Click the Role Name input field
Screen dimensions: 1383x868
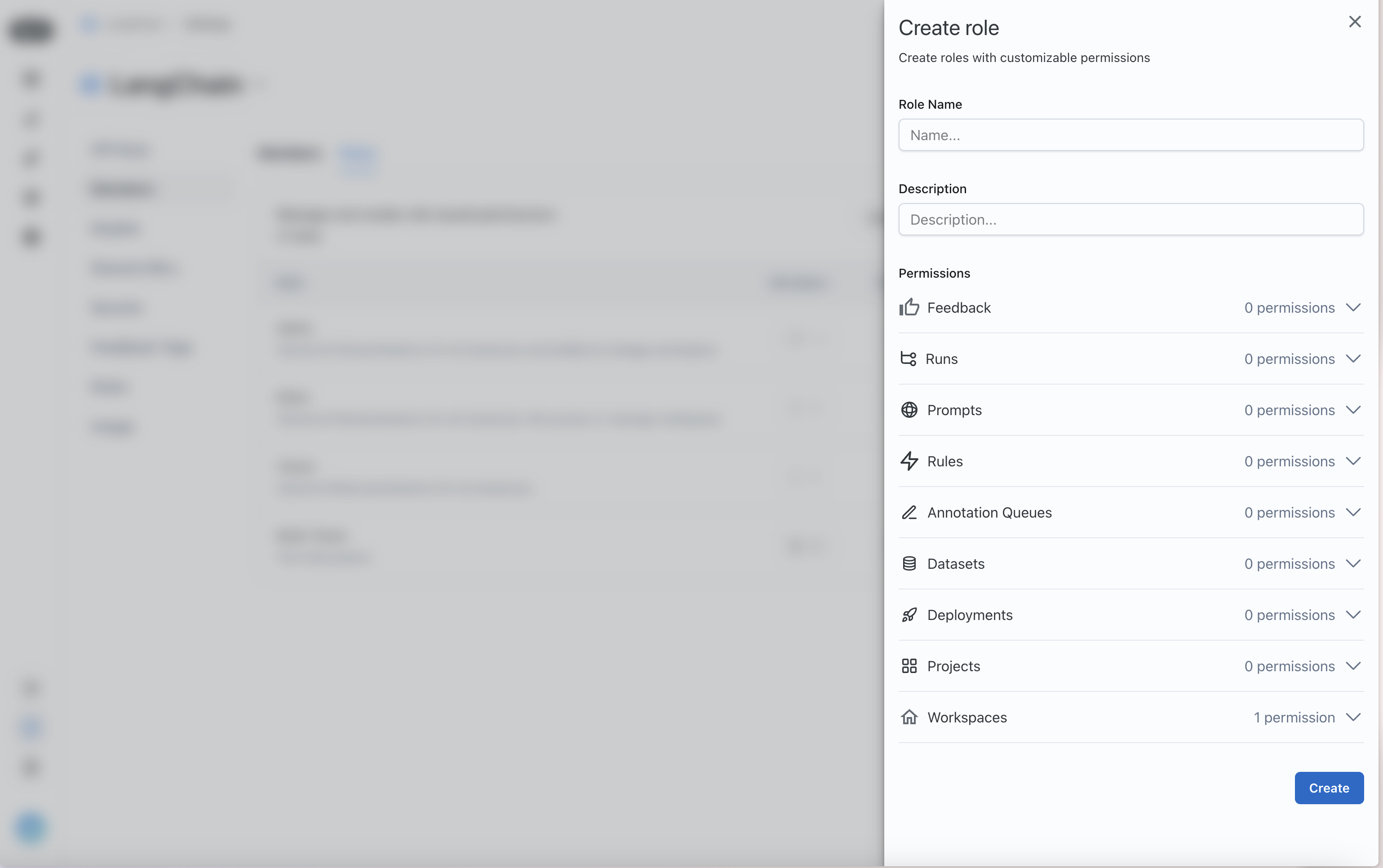(x=1131, y=135)
